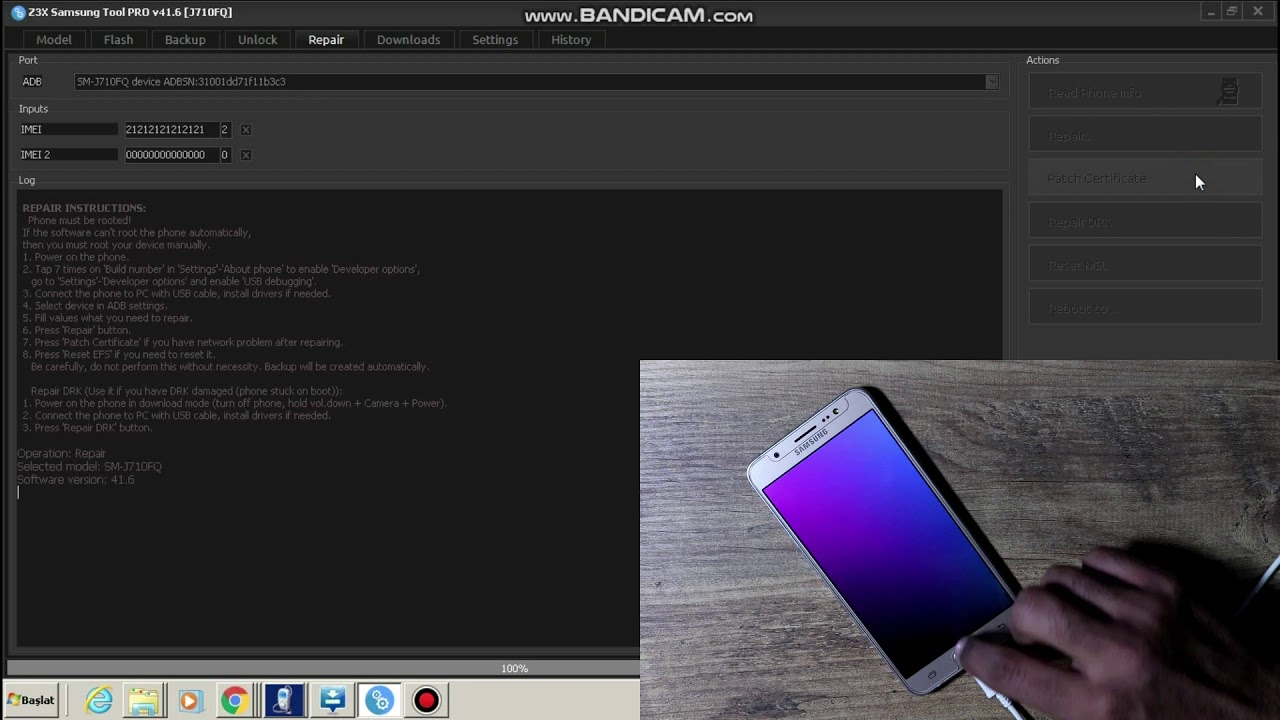Go to the Backup tab
This screenshot has height=720, width=1280.
click(185, 40)
